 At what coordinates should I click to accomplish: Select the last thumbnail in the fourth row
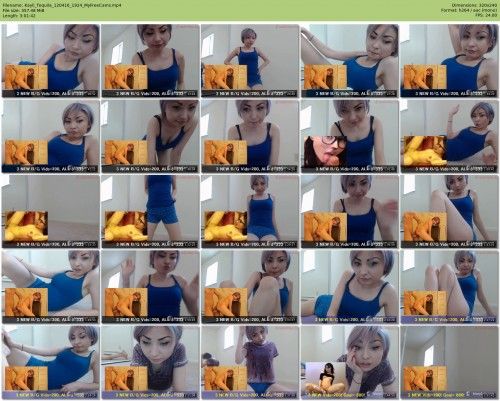point(449,287)
